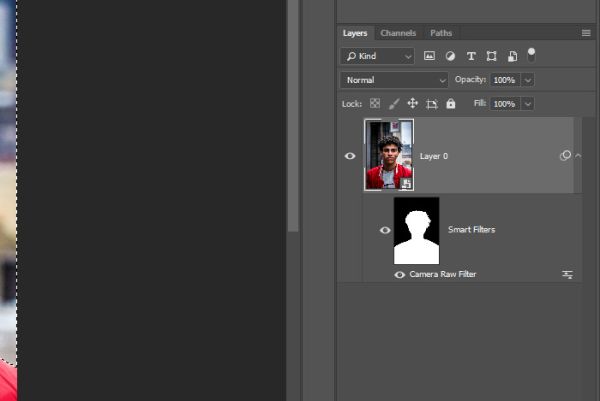Open Camera Raw Filter blending options icon
600x401 pixels.
click(x=567, y=274)
